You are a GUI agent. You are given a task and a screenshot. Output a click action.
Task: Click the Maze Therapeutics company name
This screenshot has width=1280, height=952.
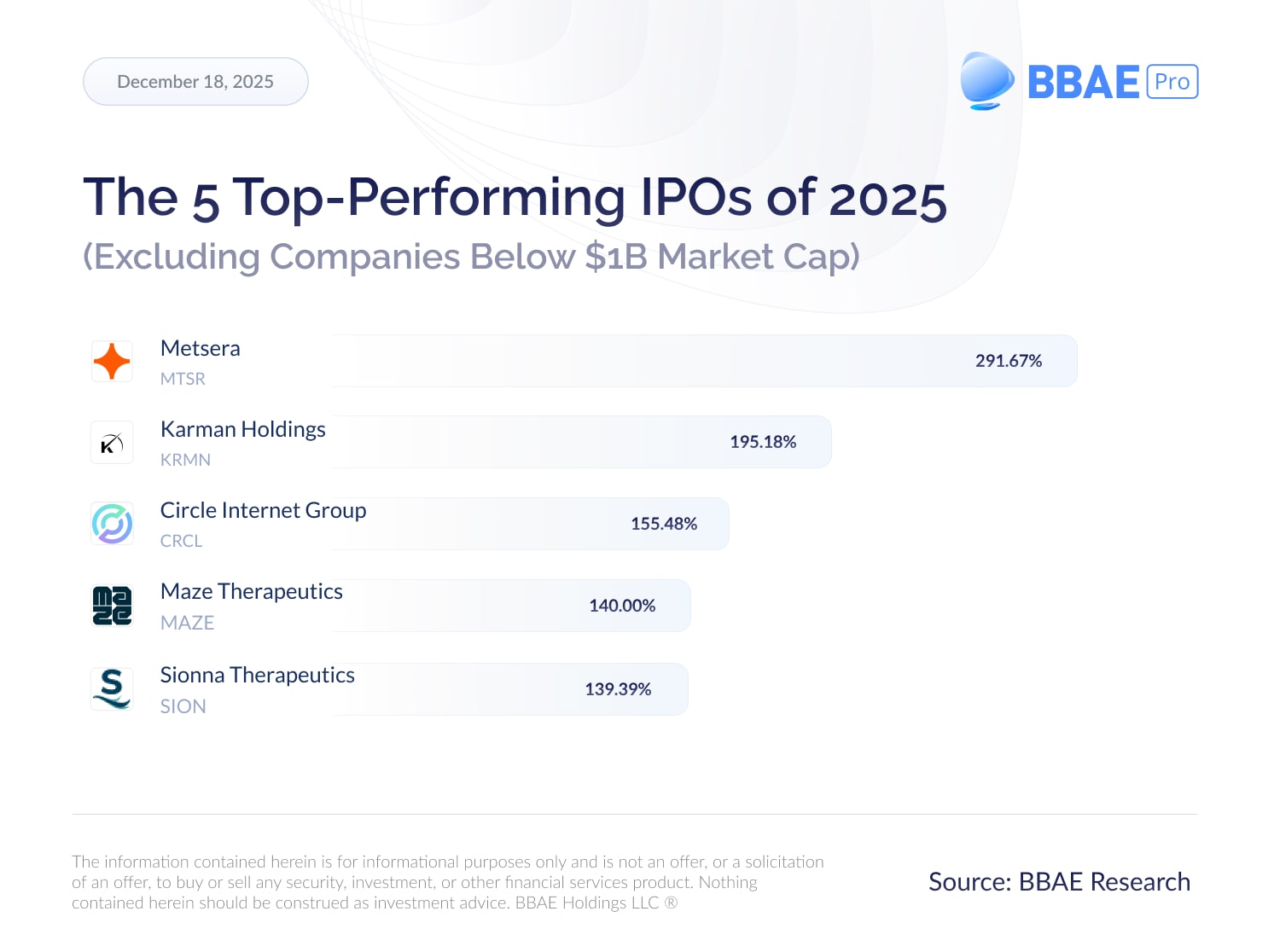(x=251, y=591)
